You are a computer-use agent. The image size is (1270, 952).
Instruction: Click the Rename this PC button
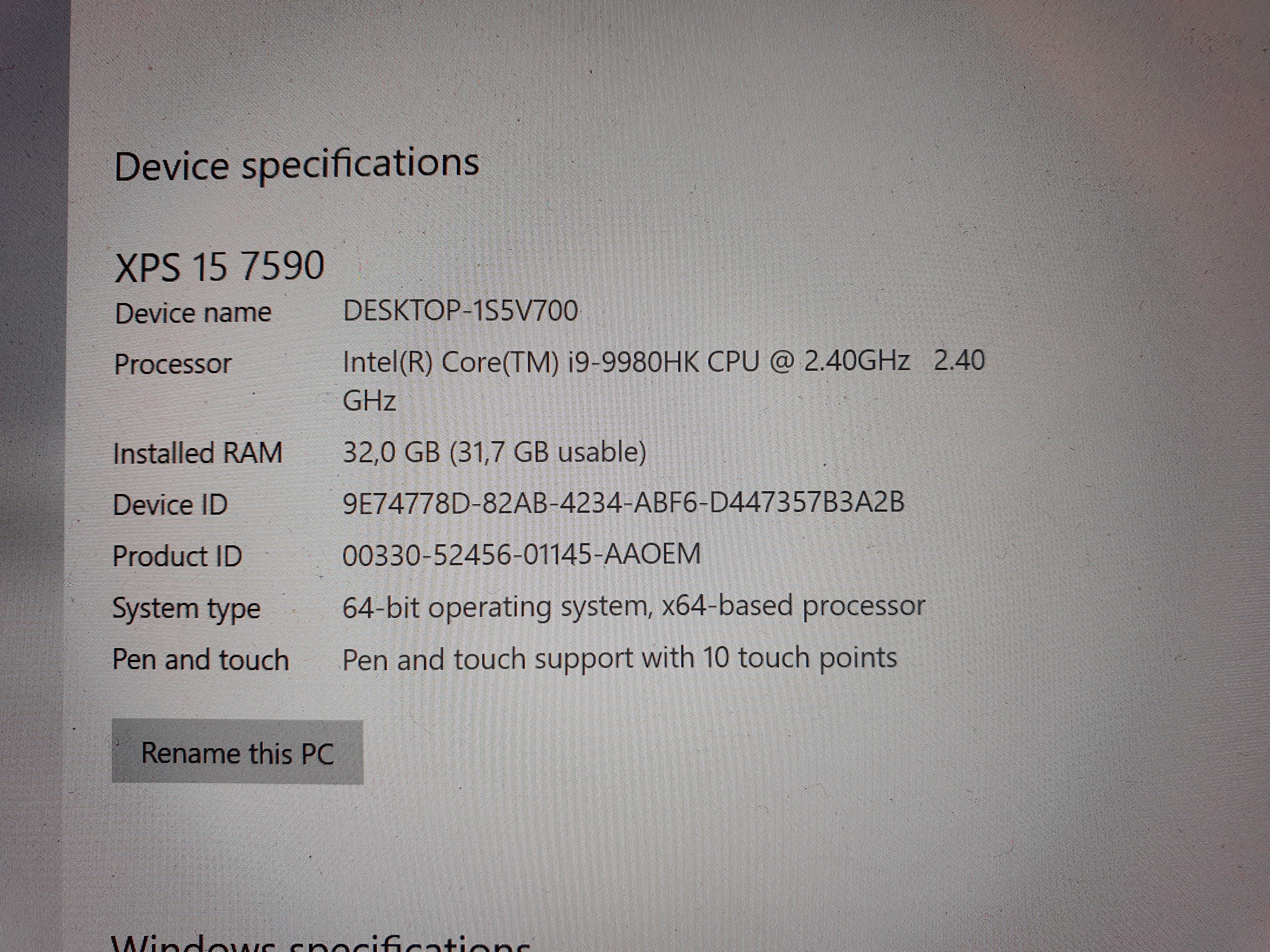237,753
